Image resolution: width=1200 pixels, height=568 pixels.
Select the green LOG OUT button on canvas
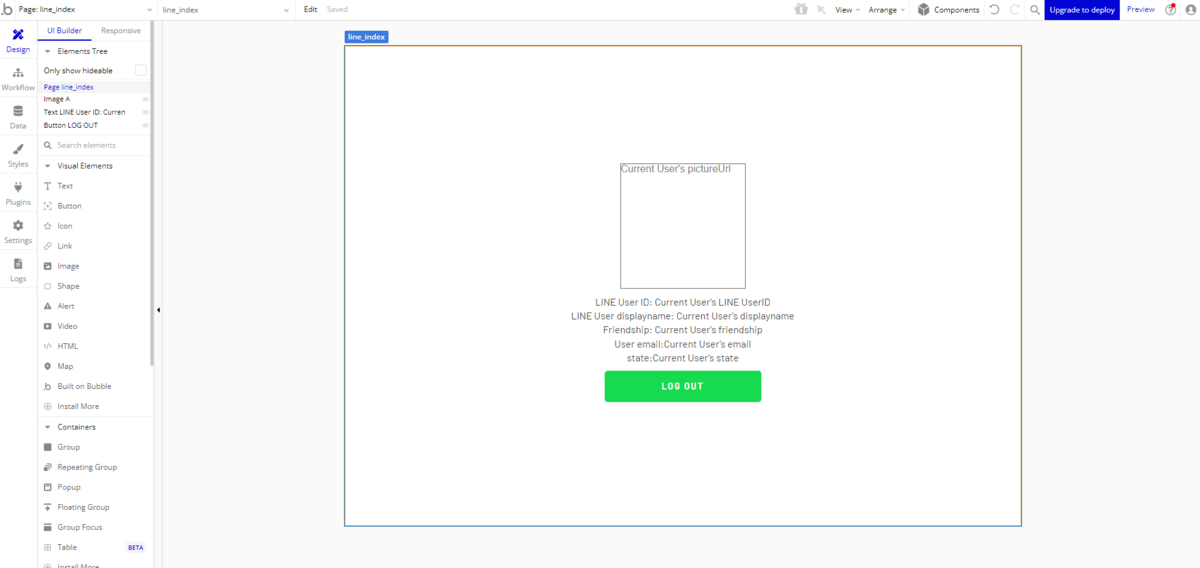click(x=683, y=386)
